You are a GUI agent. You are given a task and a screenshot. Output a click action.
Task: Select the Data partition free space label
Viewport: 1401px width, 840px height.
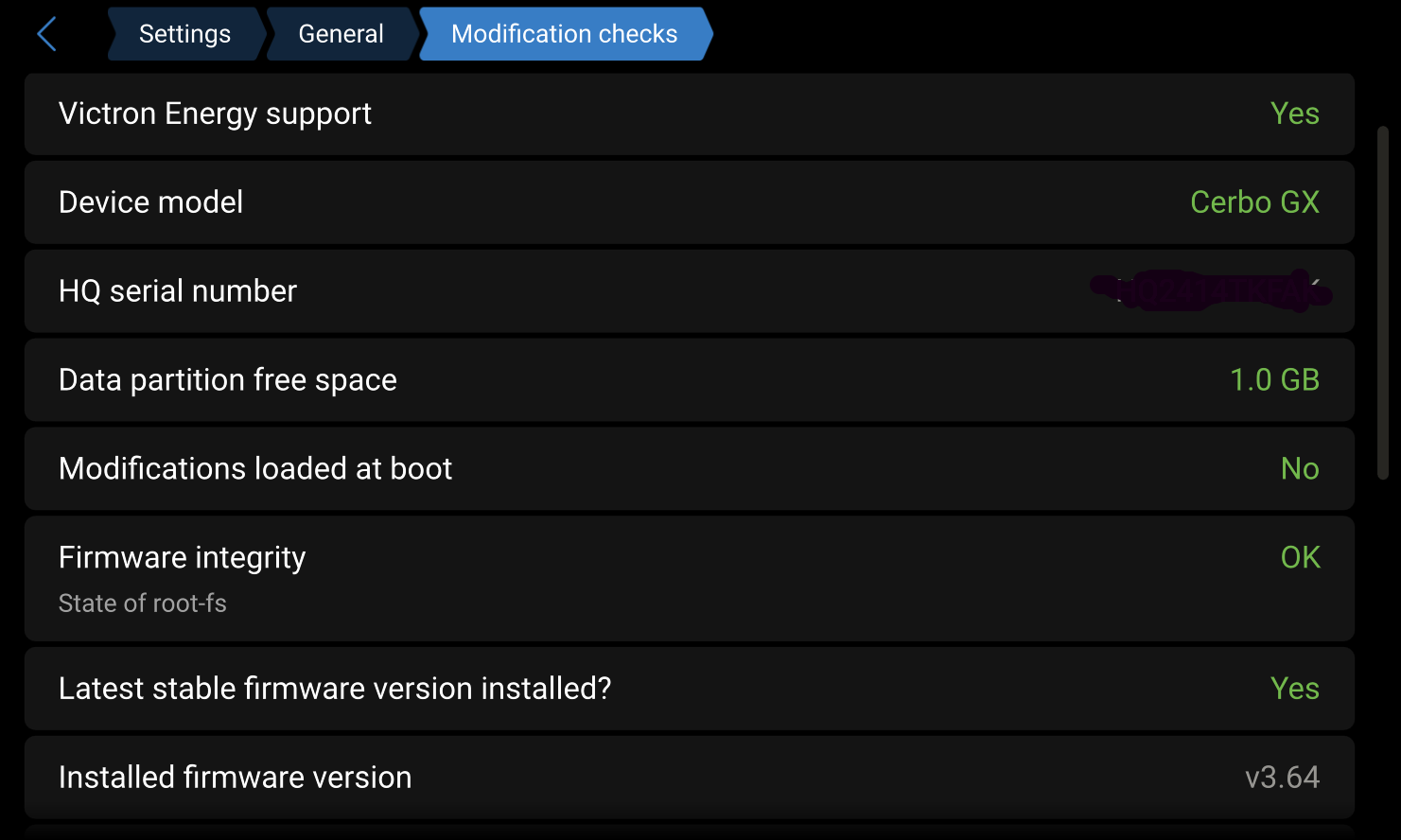(x=228, y=380)
